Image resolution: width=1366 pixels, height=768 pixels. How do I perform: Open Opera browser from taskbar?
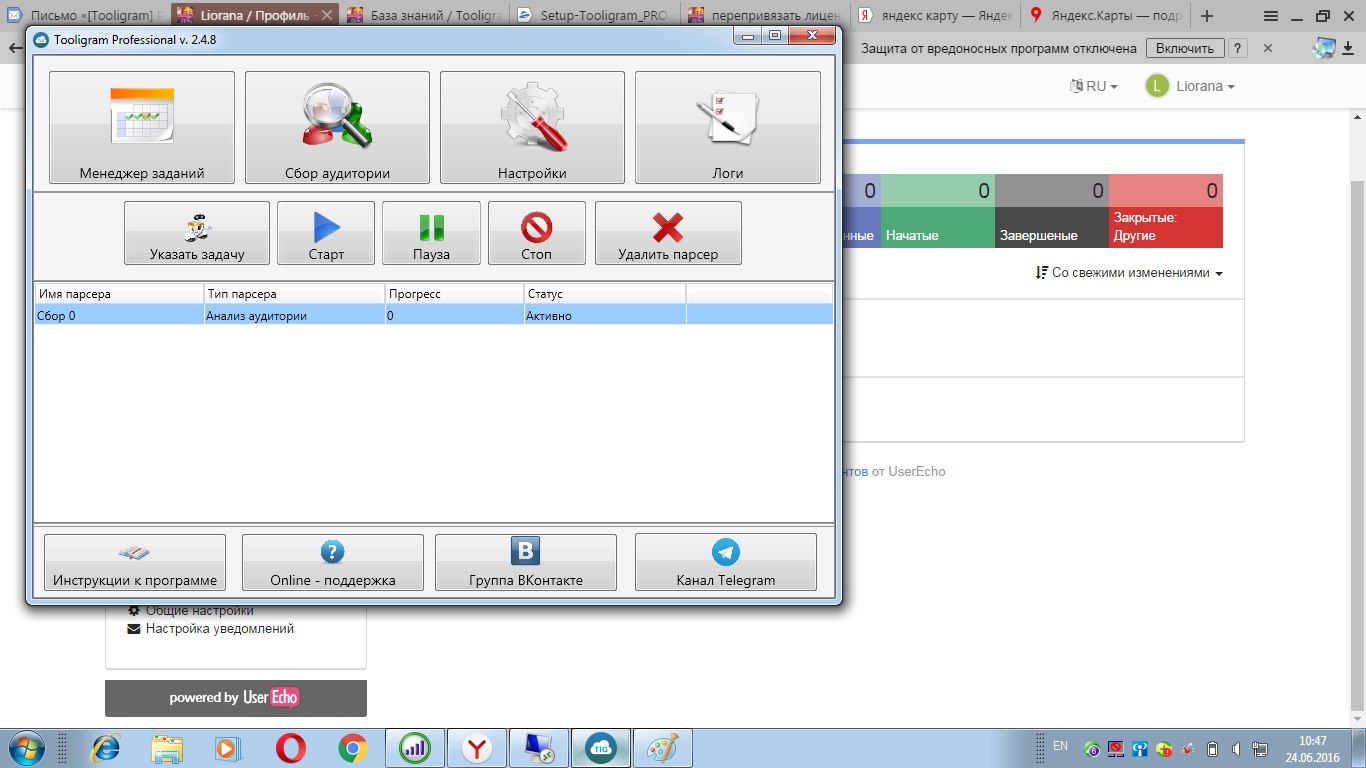291,748
